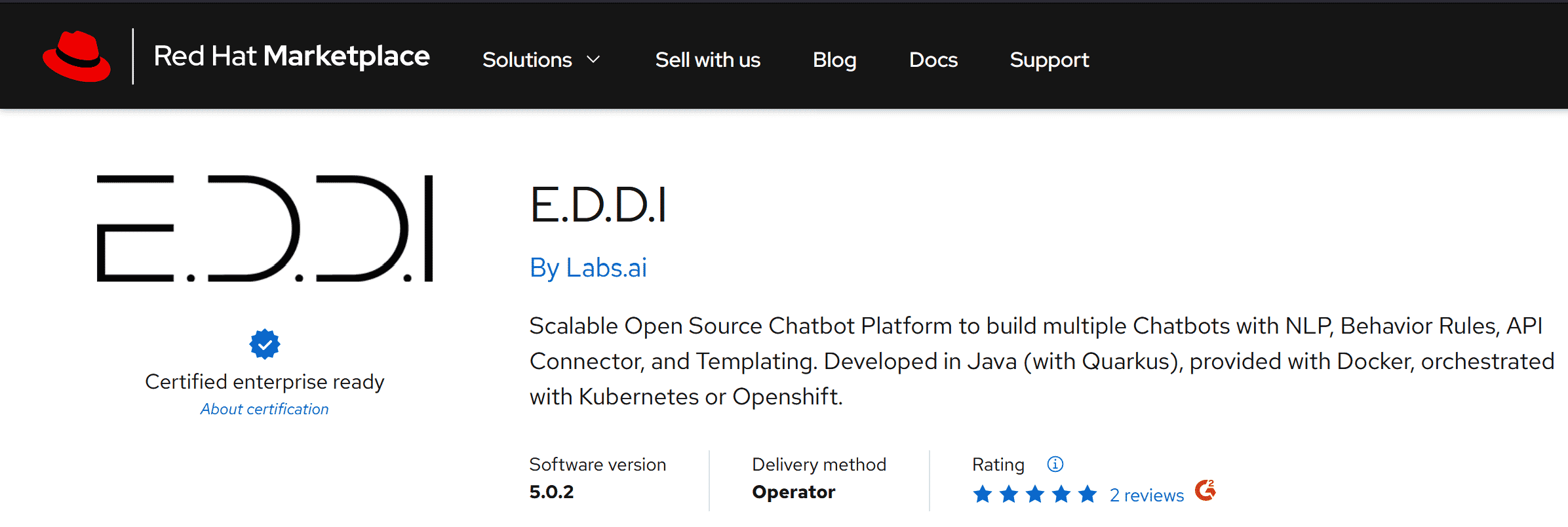Click the third rating star
The height and width of the screenshot is (527, 1568).
tap(1035, 494)
